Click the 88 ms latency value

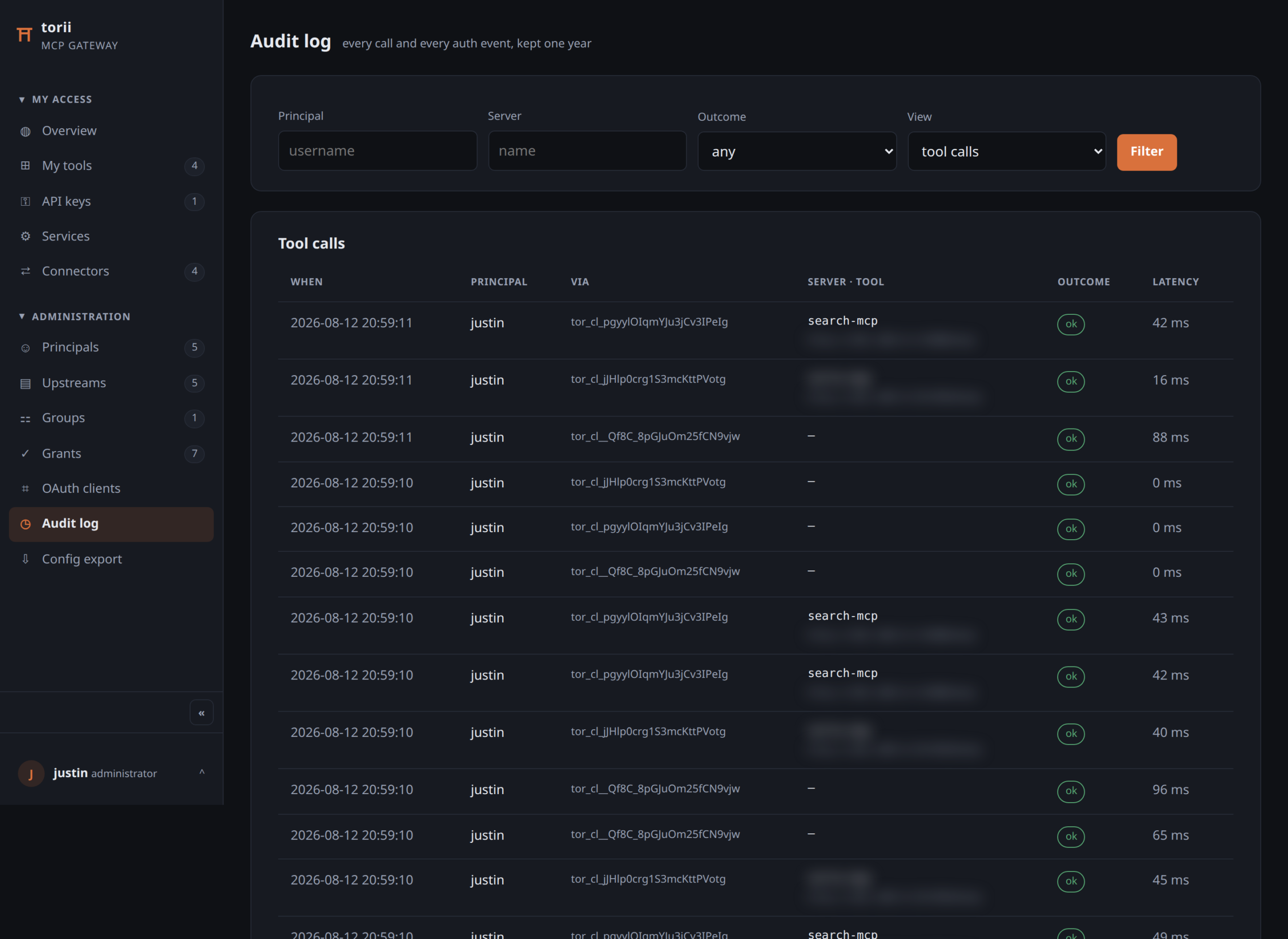coord(1170,438)
